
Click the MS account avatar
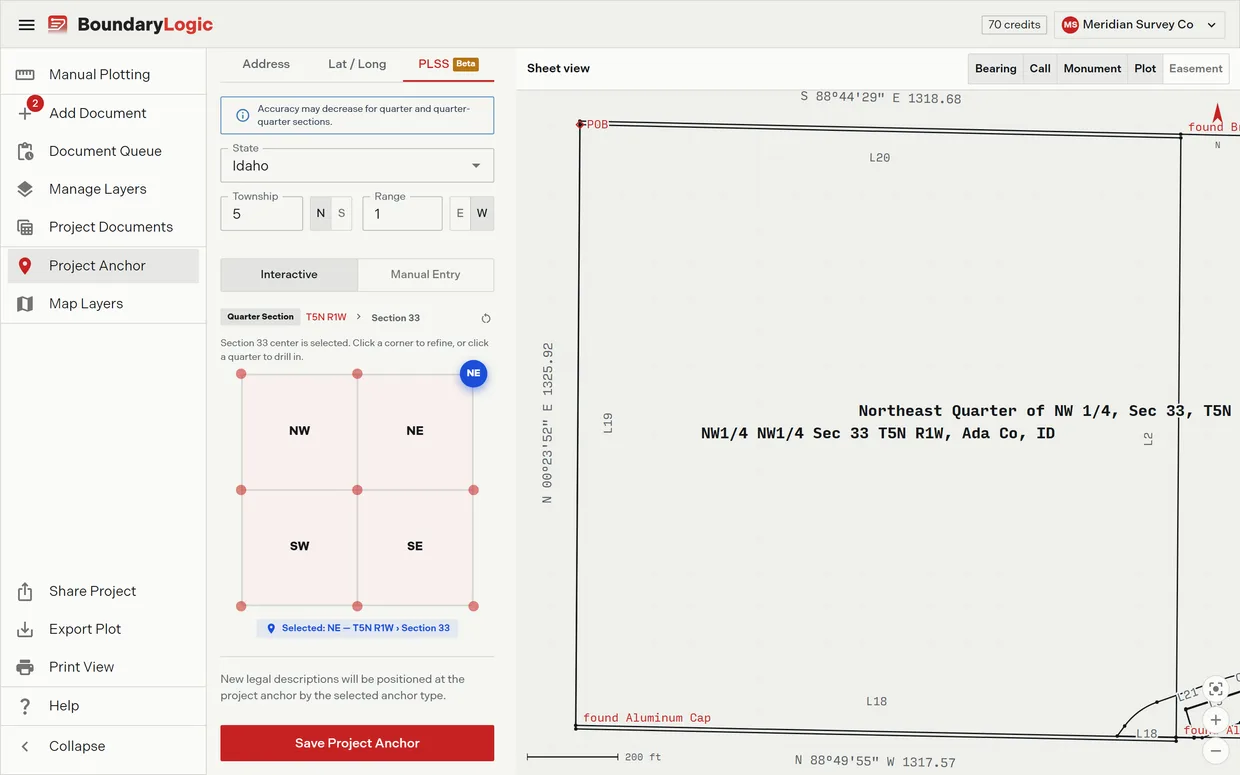(1070, 25)
